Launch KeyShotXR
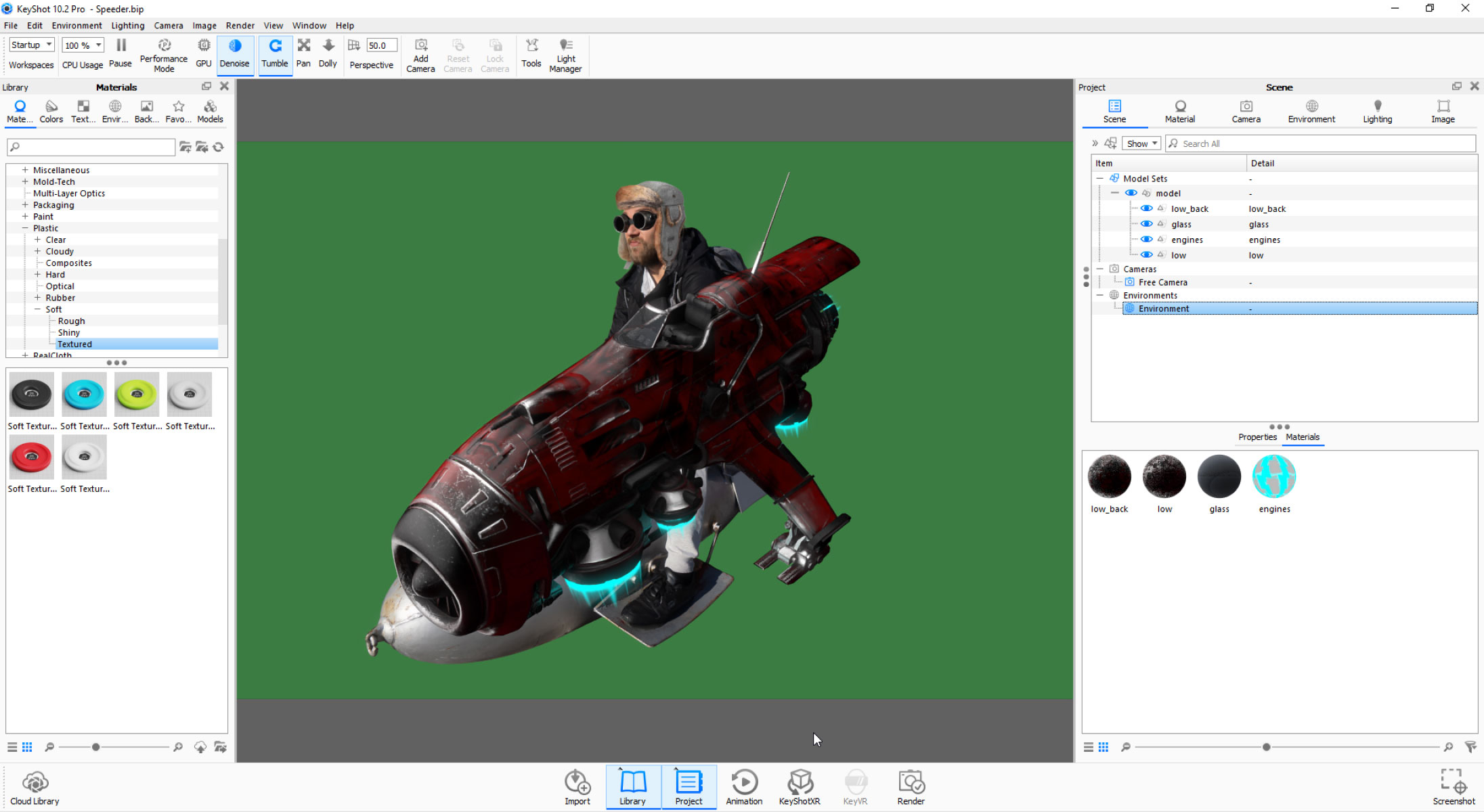Screen dimensions: 1484x812 pos(800,787)
